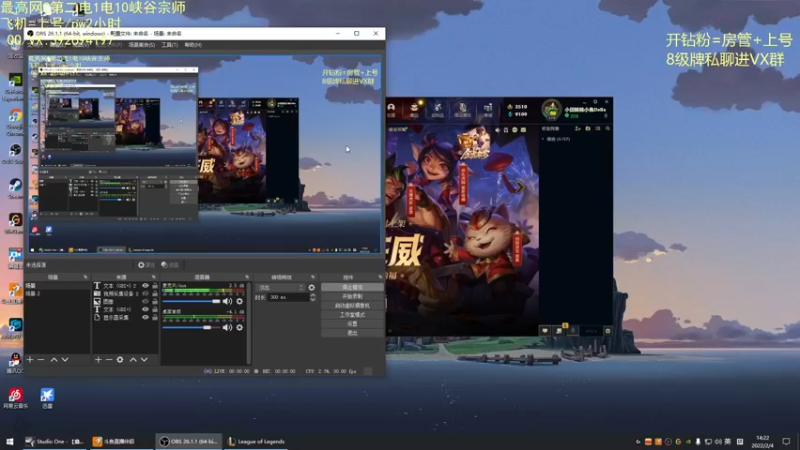This screenshot has width=800, height=450.
Task: Open the Scene Collection menu in OBS
Action: 141,45
